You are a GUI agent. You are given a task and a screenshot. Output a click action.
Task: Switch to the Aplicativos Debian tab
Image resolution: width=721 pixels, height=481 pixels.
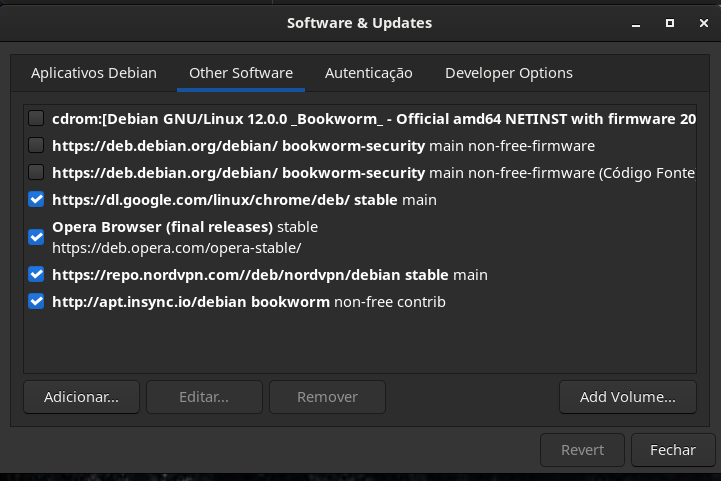point(94,73)
